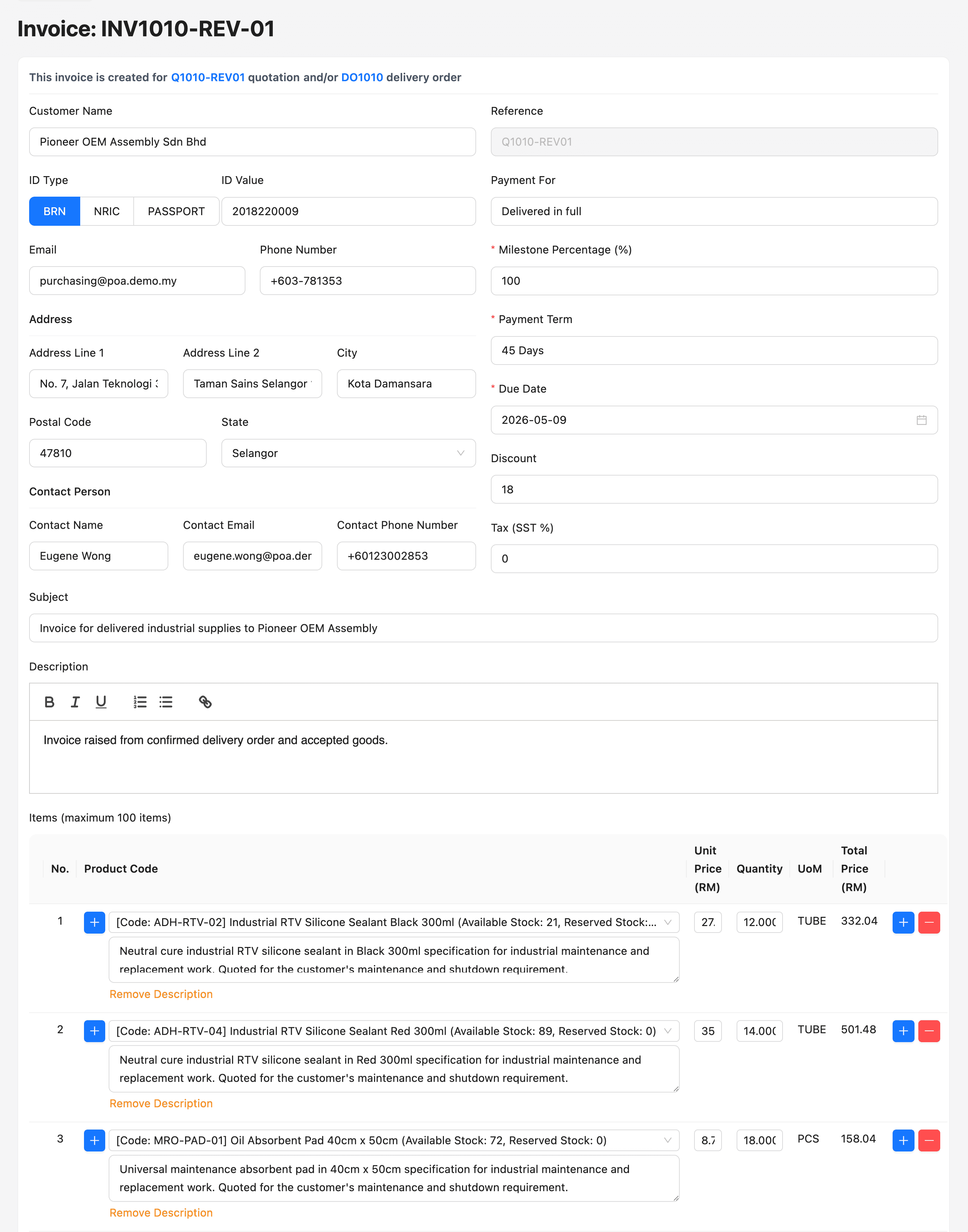Select NRIC as ID type

107,211
